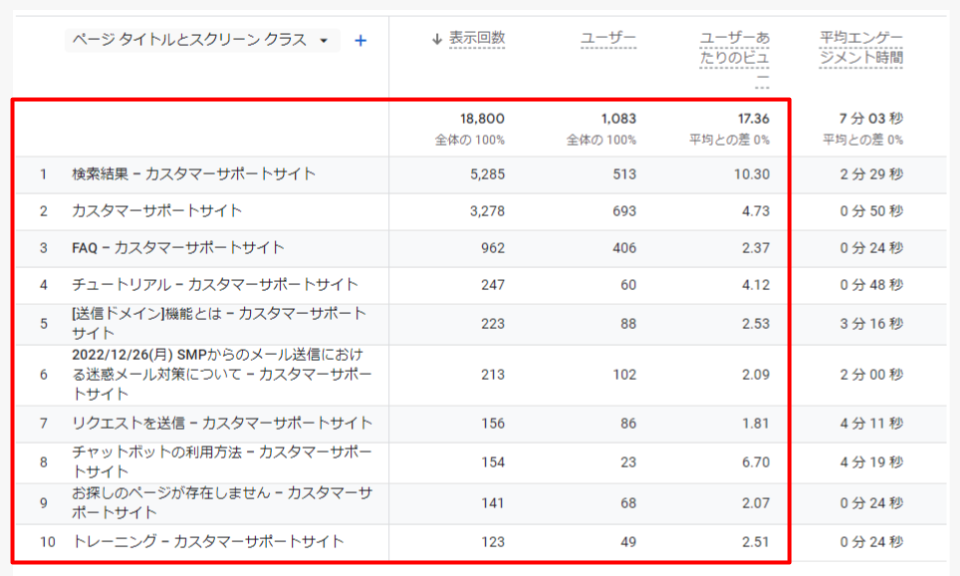Click row チャットボットの利用方法 page title

222,462
